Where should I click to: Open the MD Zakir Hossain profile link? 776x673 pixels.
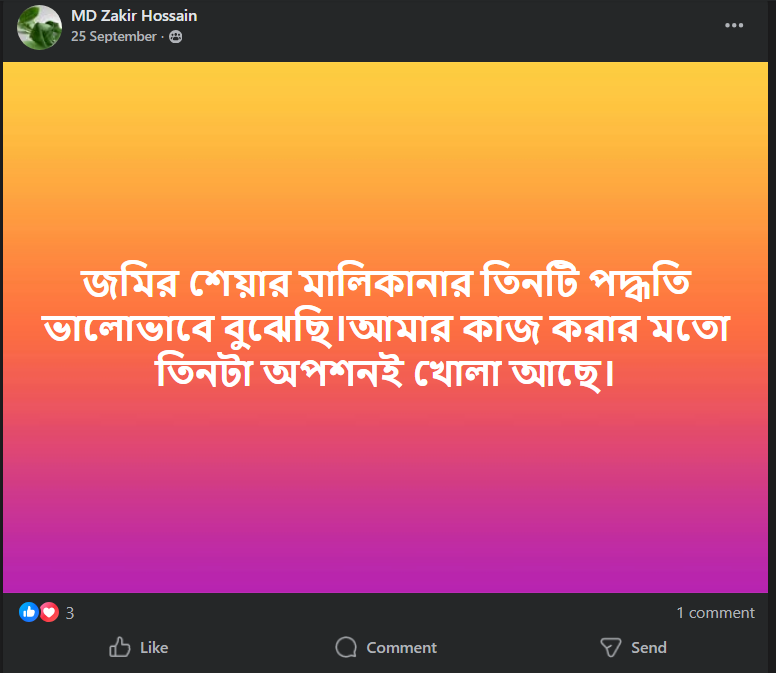[134, 16]
